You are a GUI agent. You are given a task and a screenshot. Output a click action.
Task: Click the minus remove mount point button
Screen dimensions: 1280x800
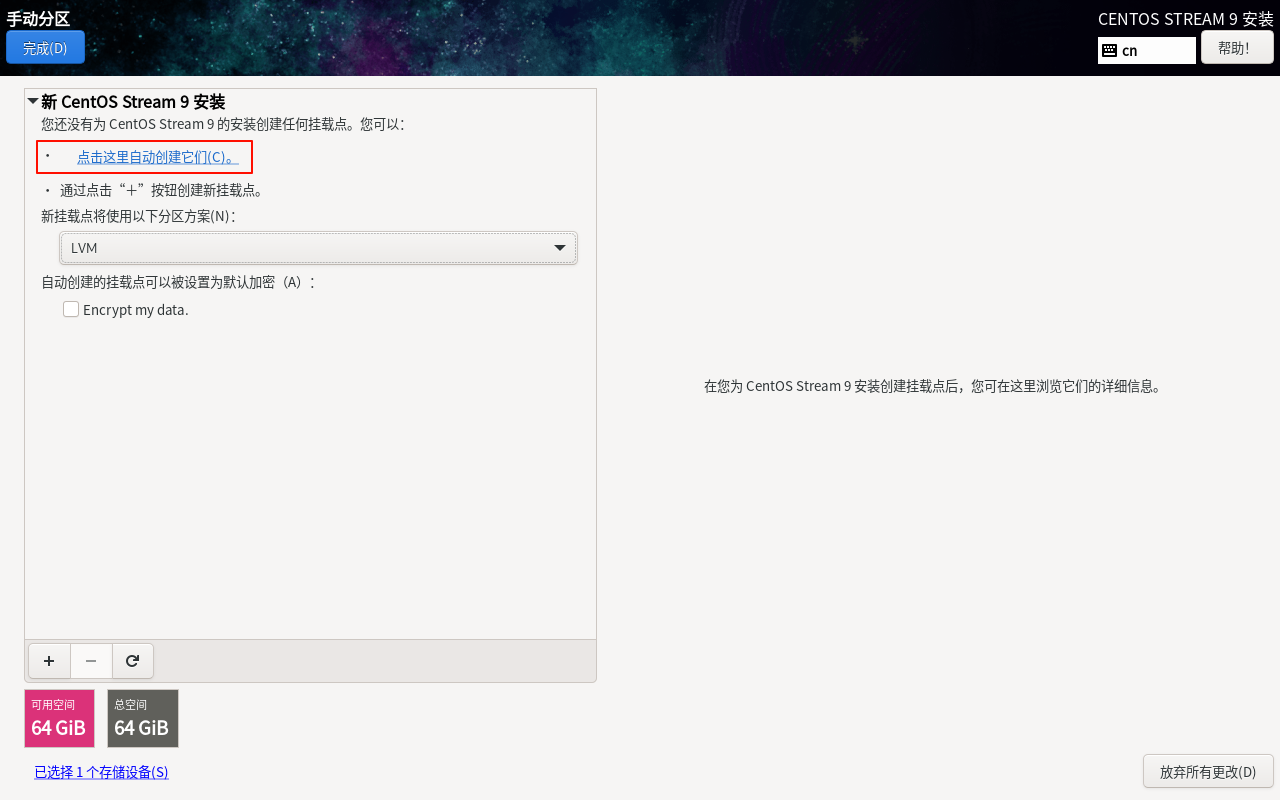click(91, 661)
